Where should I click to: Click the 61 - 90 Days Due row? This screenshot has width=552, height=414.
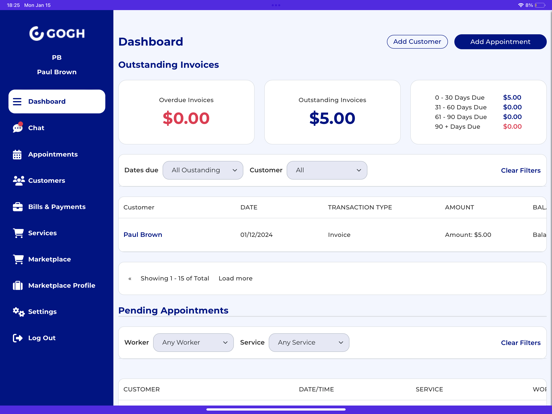click(478, 117)
